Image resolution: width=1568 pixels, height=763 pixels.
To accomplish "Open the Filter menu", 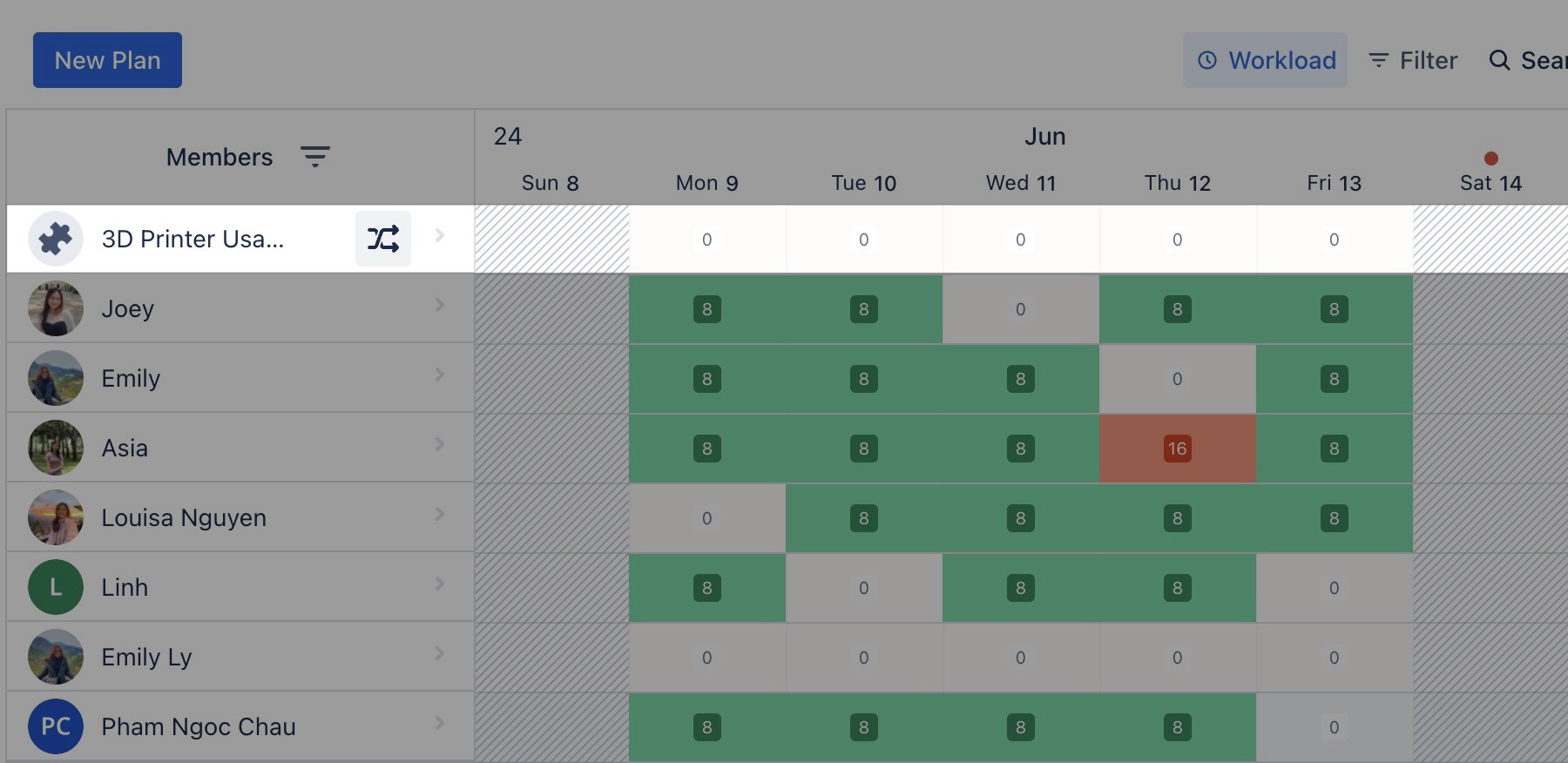I will coord(1412,60).
